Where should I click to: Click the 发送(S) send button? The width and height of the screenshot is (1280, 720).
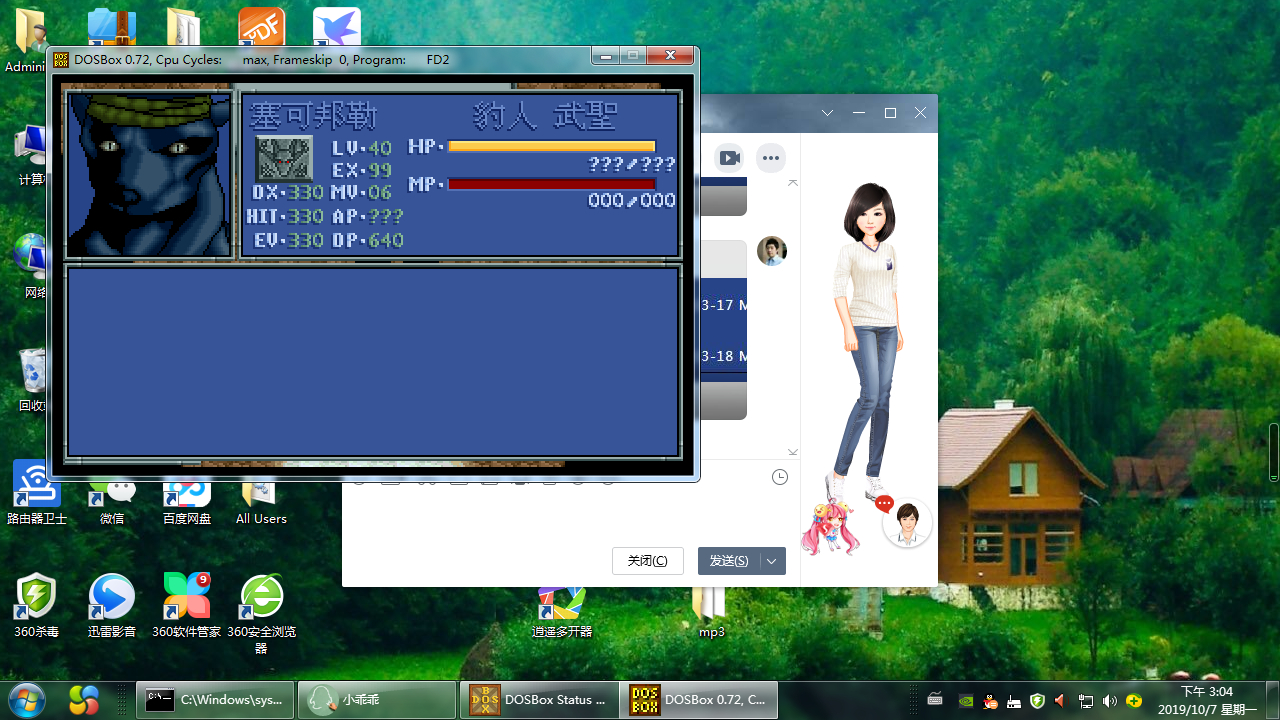[729, 561]
